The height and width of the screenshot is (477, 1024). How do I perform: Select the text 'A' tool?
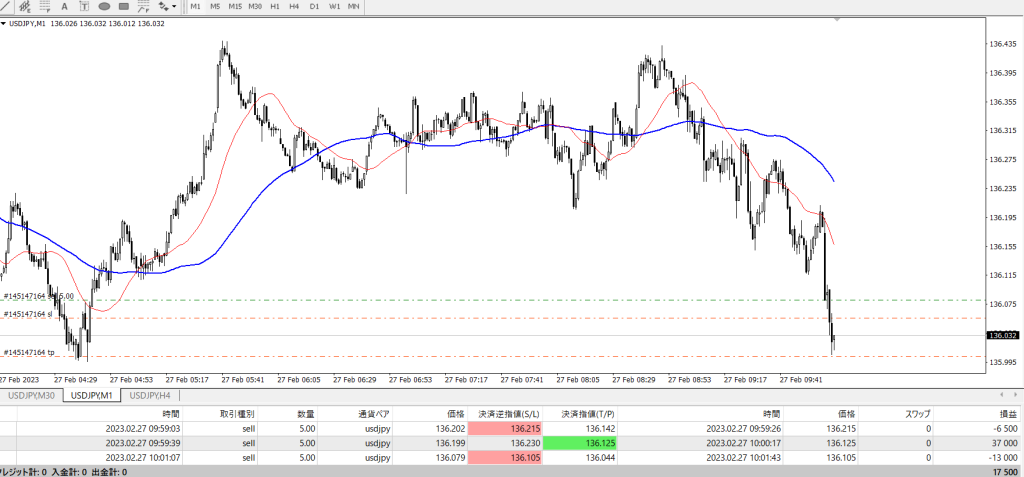[64, 6]
